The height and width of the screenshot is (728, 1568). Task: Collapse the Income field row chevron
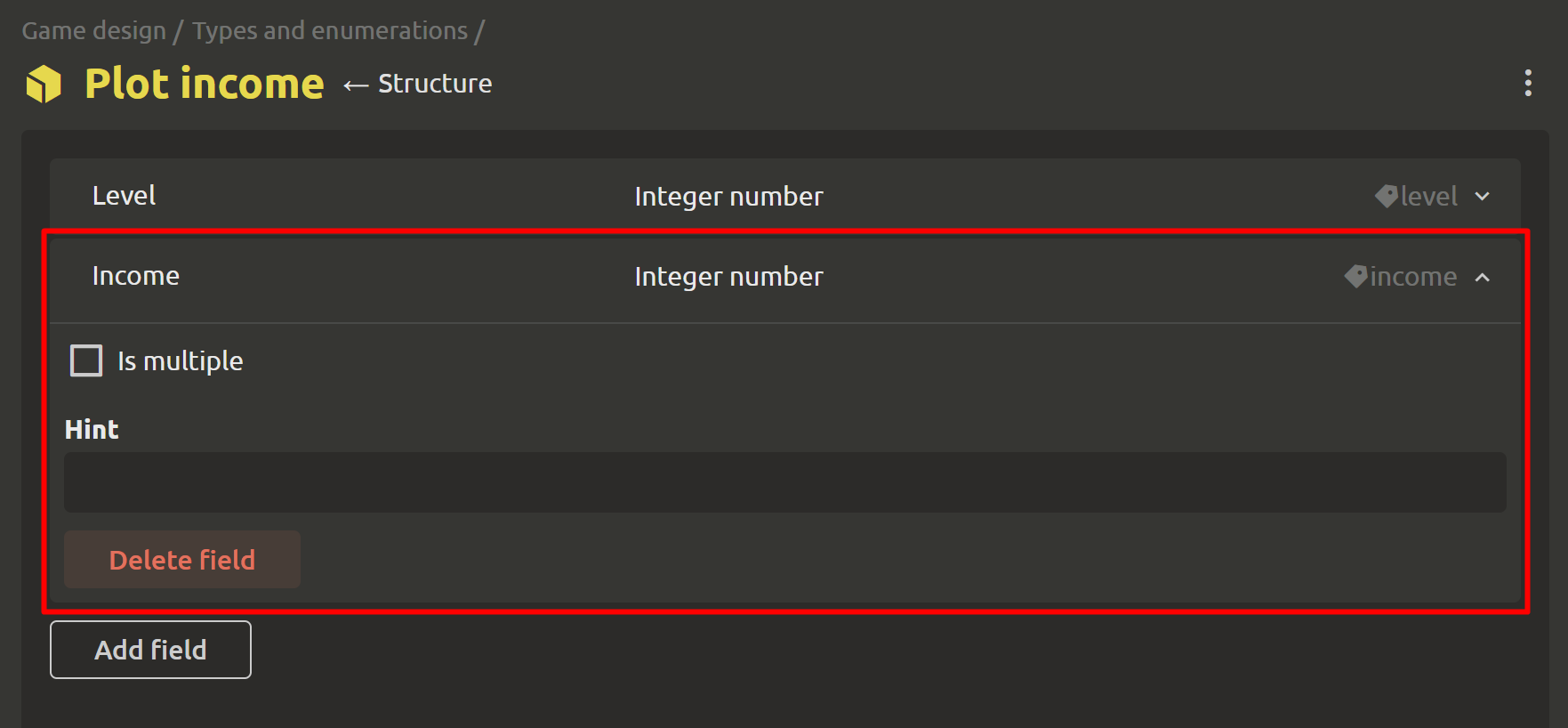click(x=1482, y=278)
